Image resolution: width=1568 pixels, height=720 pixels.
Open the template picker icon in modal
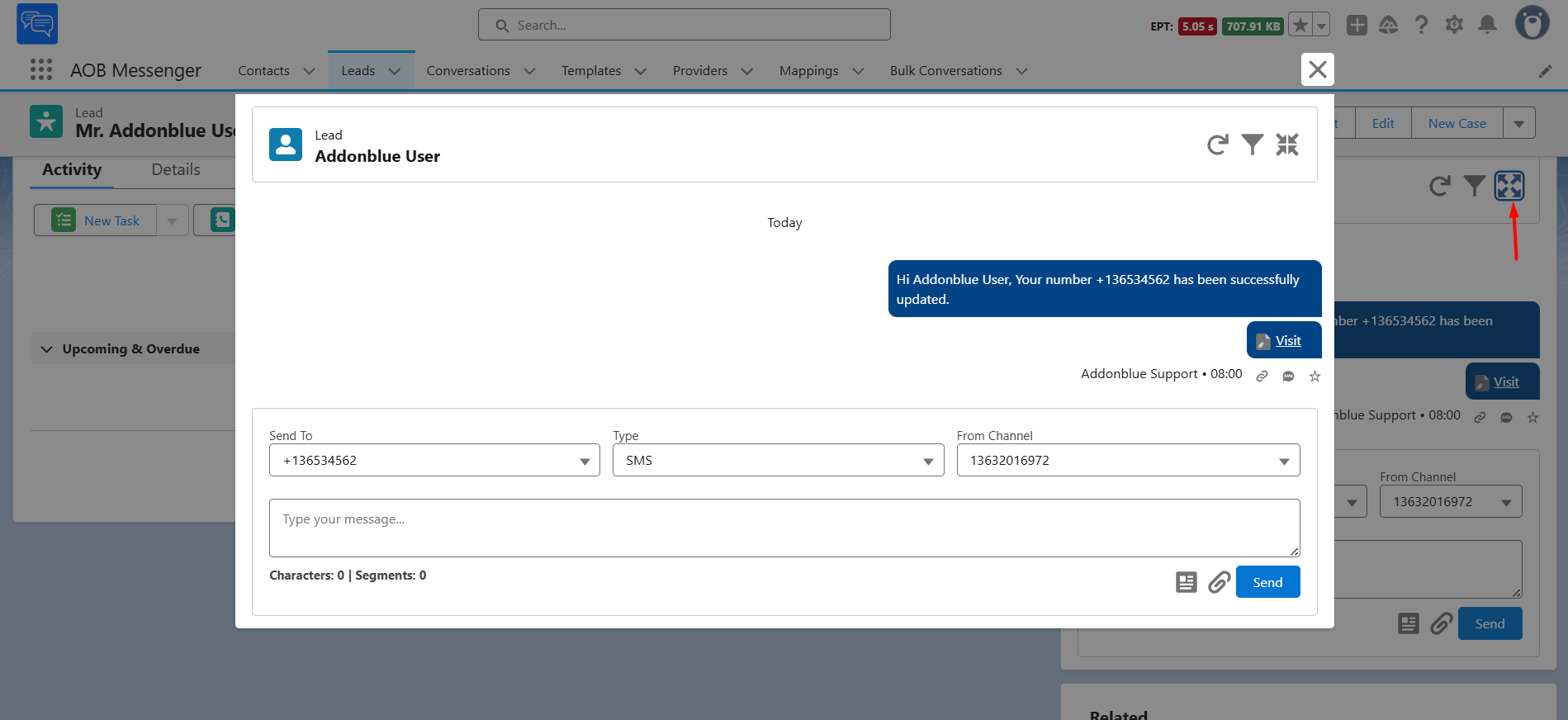1187,582
